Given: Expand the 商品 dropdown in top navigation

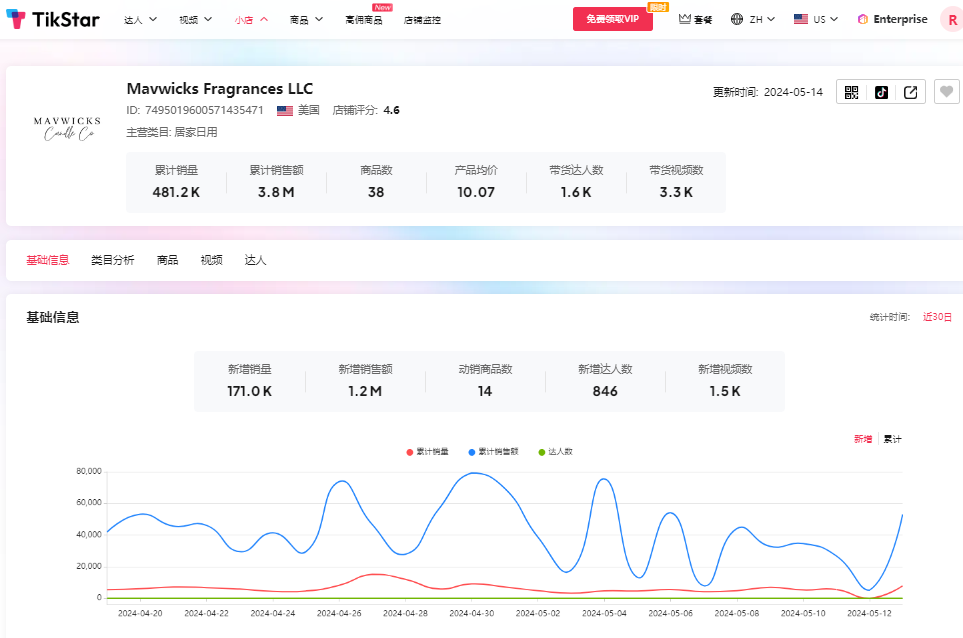Looking at the screenshot, I should tap(306, 20).
